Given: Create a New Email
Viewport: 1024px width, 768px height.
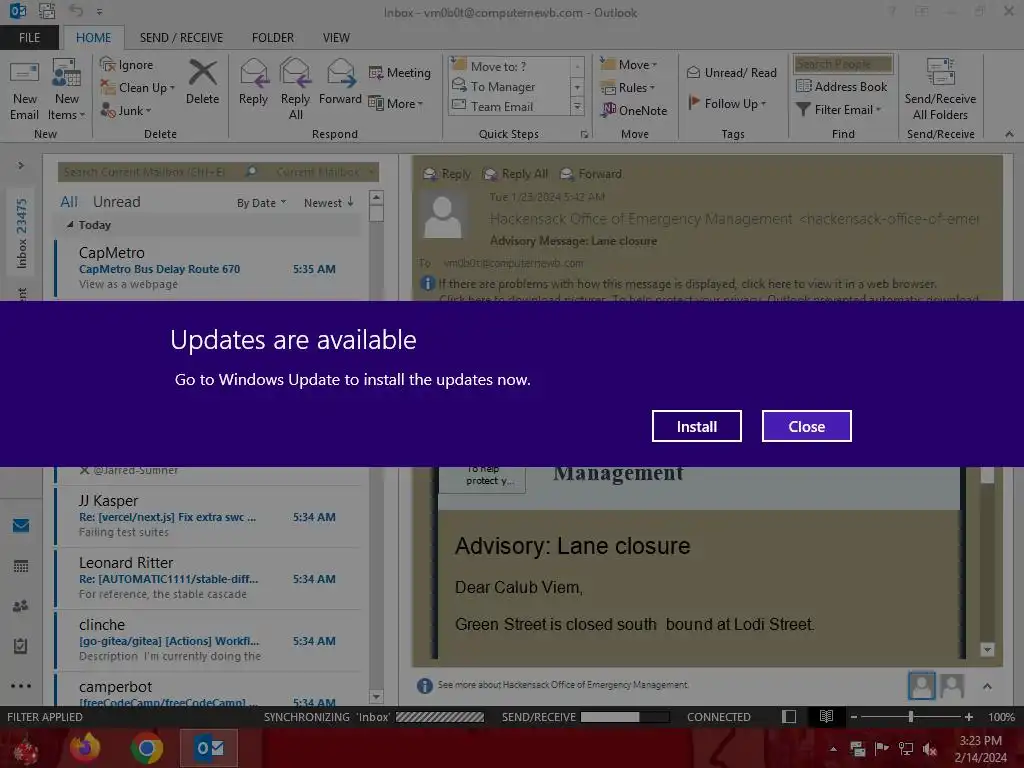Looking at the screenshot, I should (x=24, y=91).
